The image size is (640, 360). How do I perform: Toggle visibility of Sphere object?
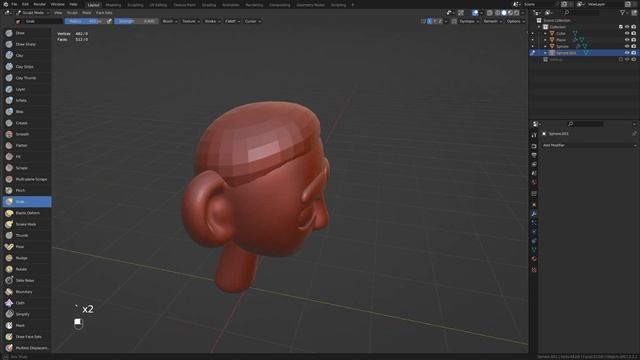(x=627, y=46)
